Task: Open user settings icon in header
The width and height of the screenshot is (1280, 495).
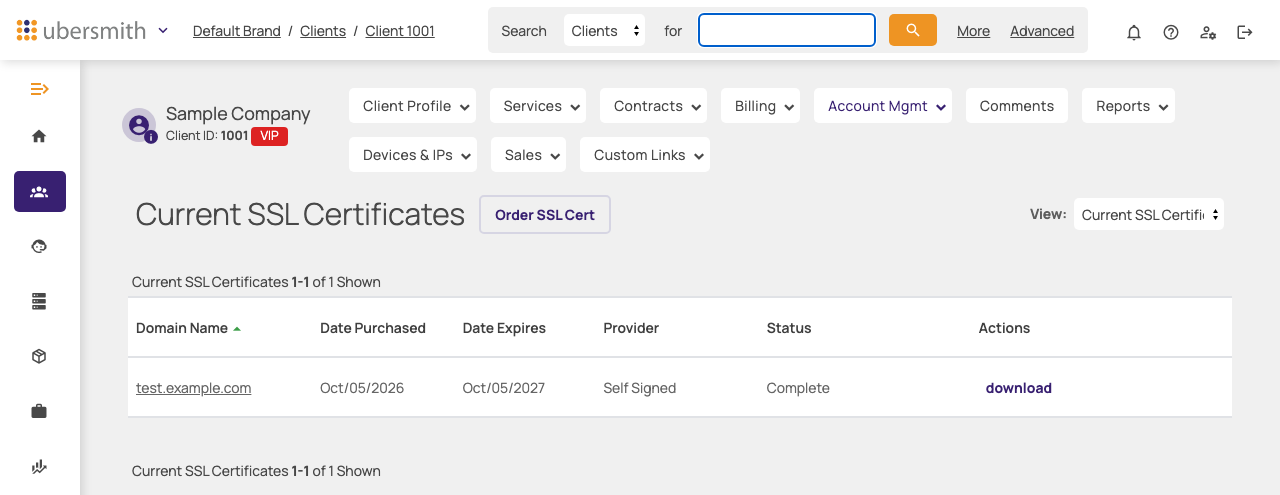Action: pyautogui.click(x=1208, y=32)
